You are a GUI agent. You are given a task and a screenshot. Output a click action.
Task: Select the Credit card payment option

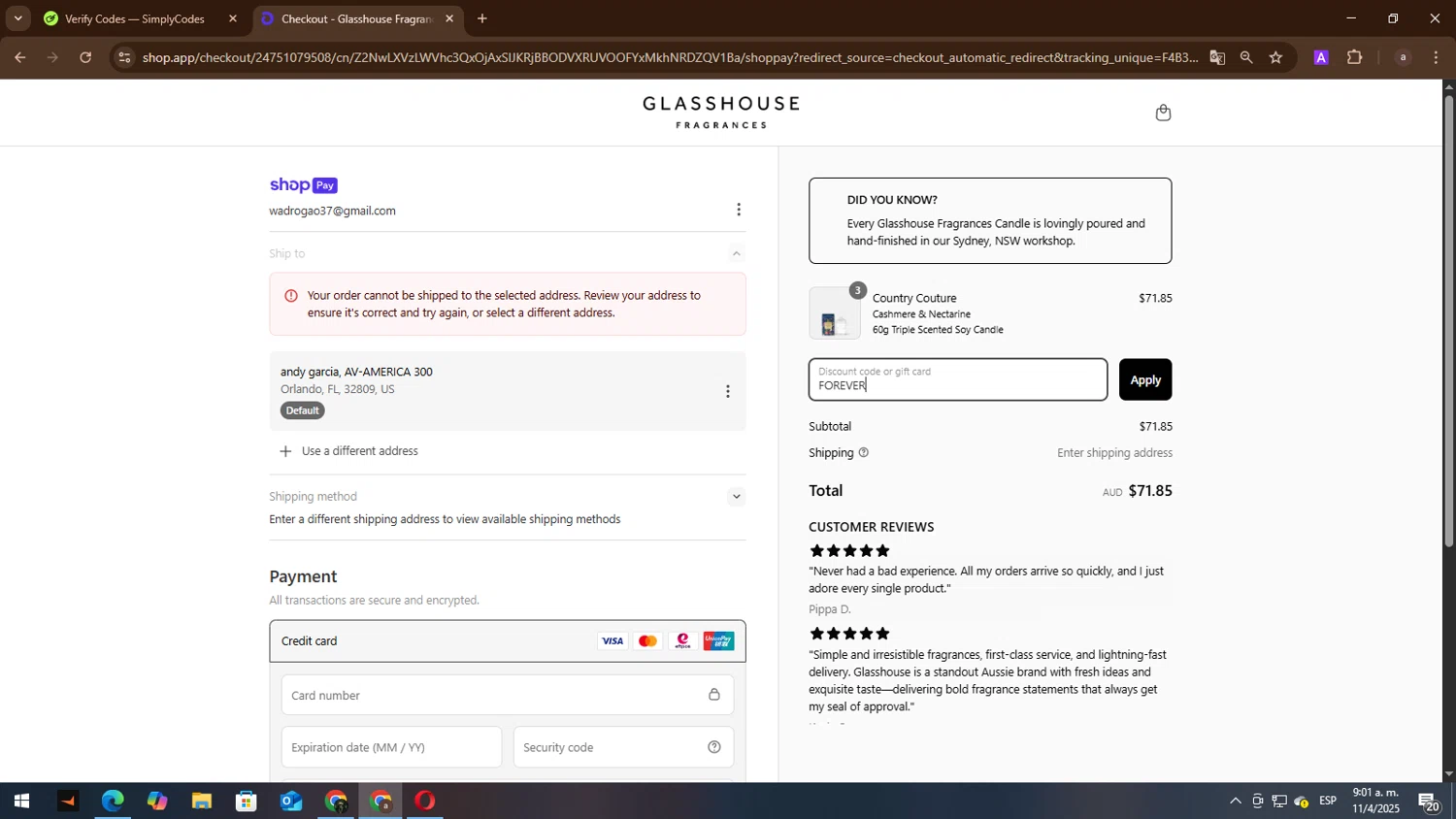(x=508, y=641)
